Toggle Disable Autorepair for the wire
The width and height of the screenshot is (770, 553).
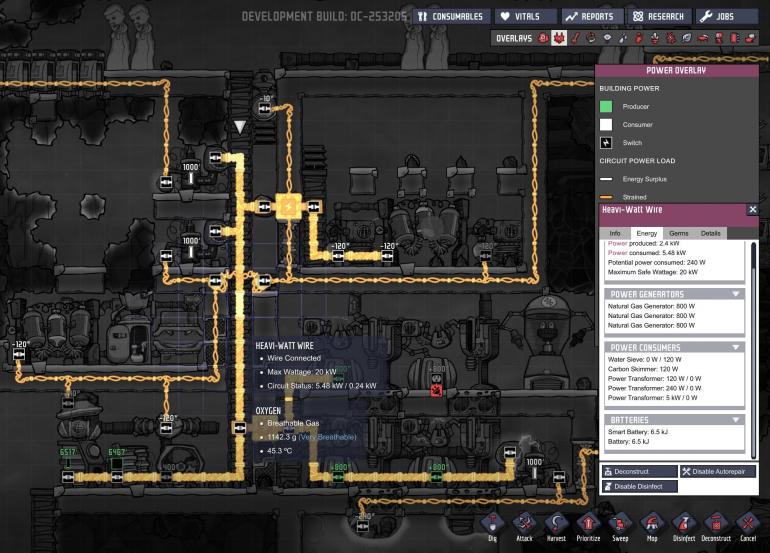point(718,471)
